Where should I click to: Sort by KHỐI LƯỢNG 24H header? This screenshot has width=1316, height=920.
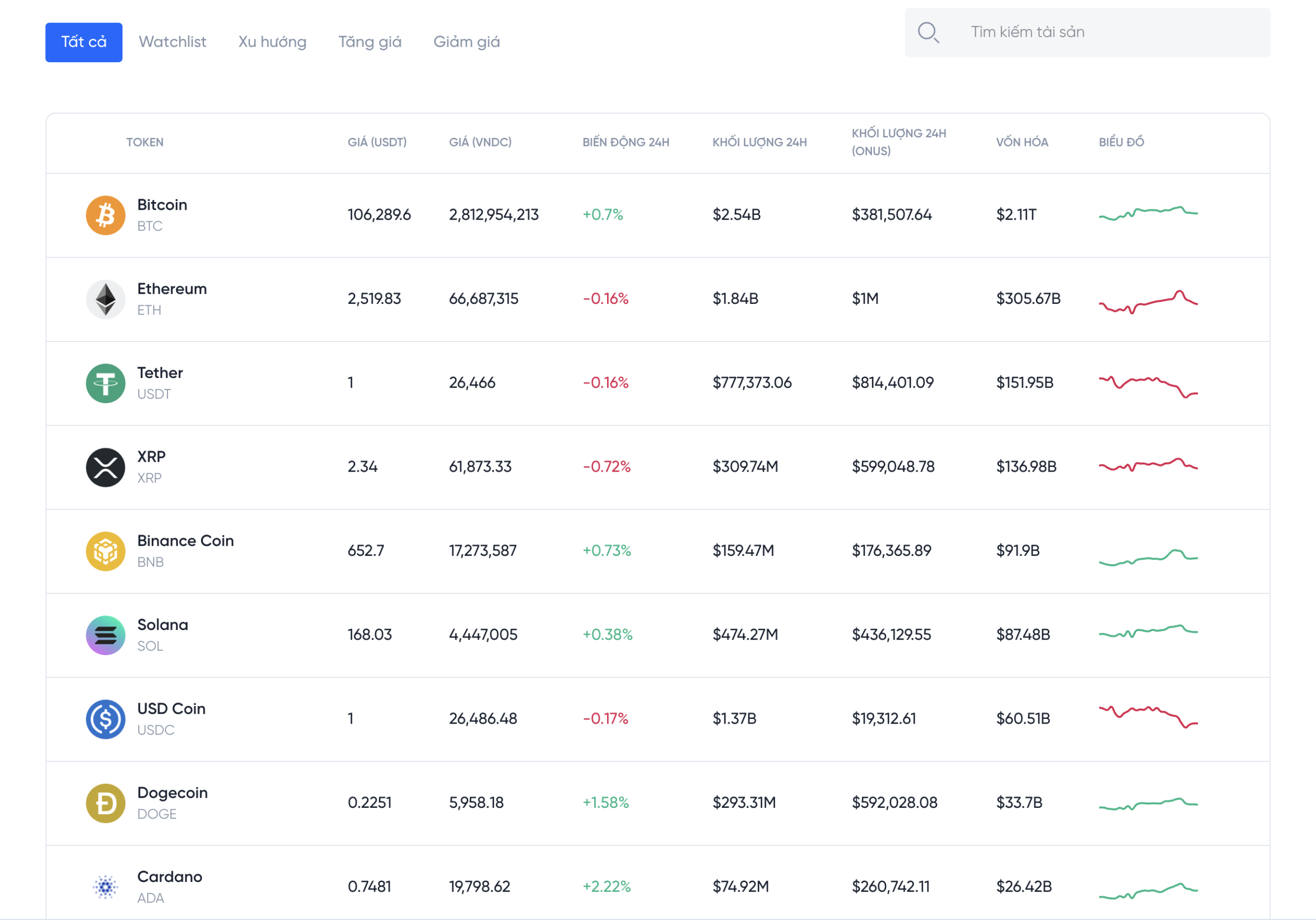(759, 142)
